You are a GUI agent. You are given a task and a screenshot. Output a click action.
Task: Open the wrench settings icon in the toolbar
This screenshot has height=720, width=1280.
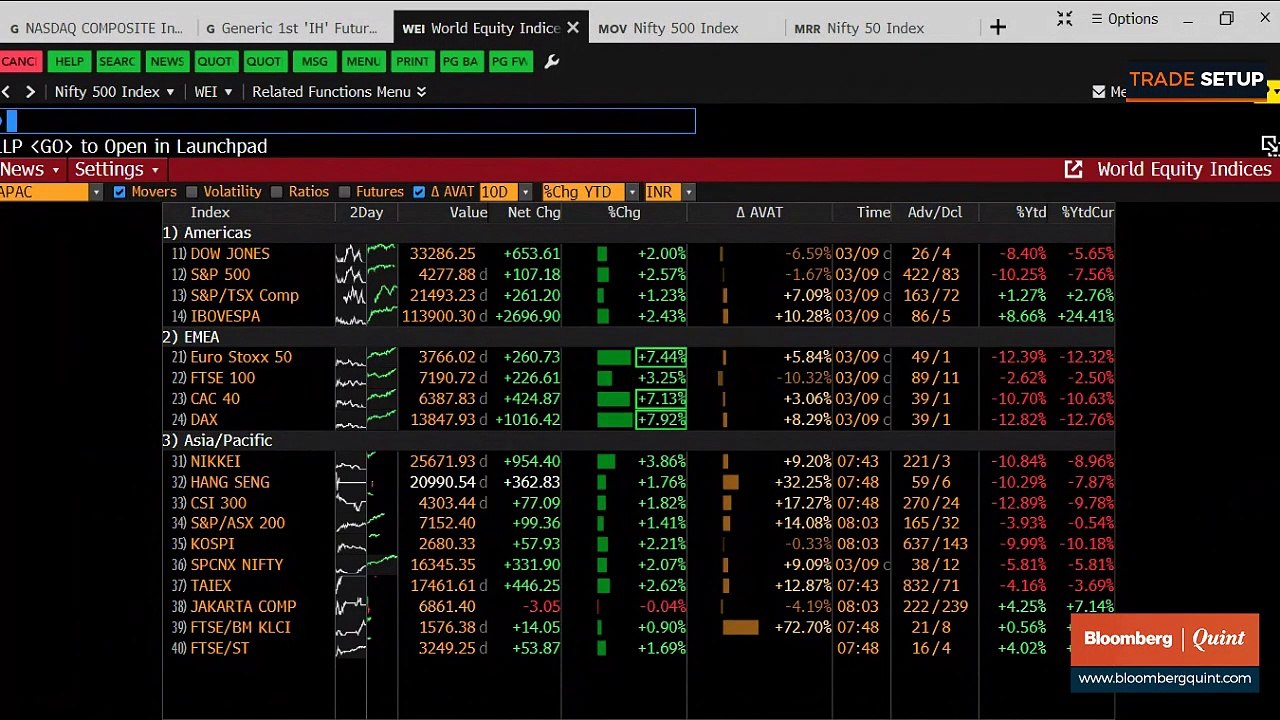(x=551, y=62)
